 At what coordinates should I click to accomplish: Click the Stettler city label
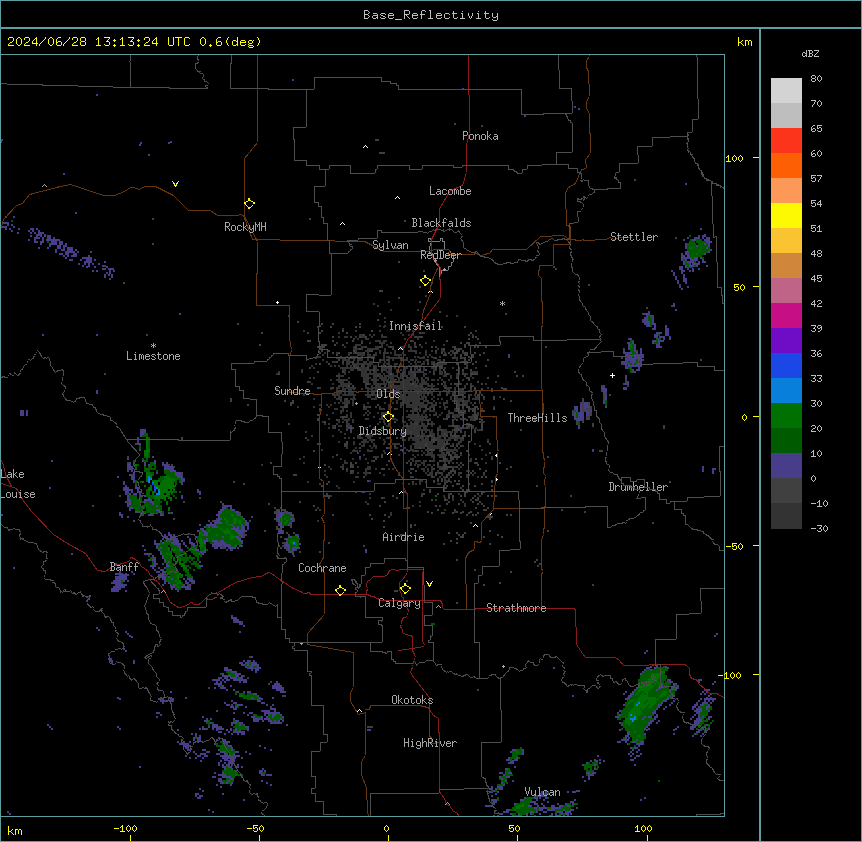[x=634, y=237]
